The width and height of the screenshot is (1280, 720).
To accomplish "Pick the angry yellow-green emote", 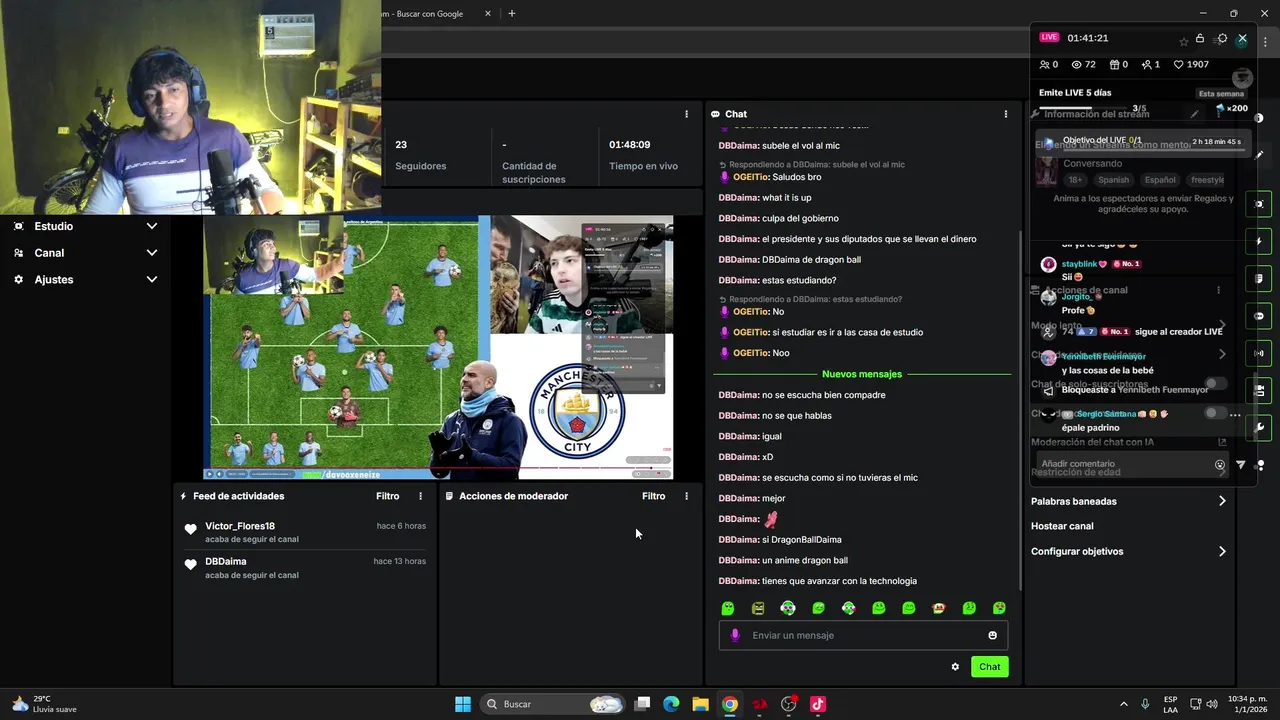I will (758, 608).
